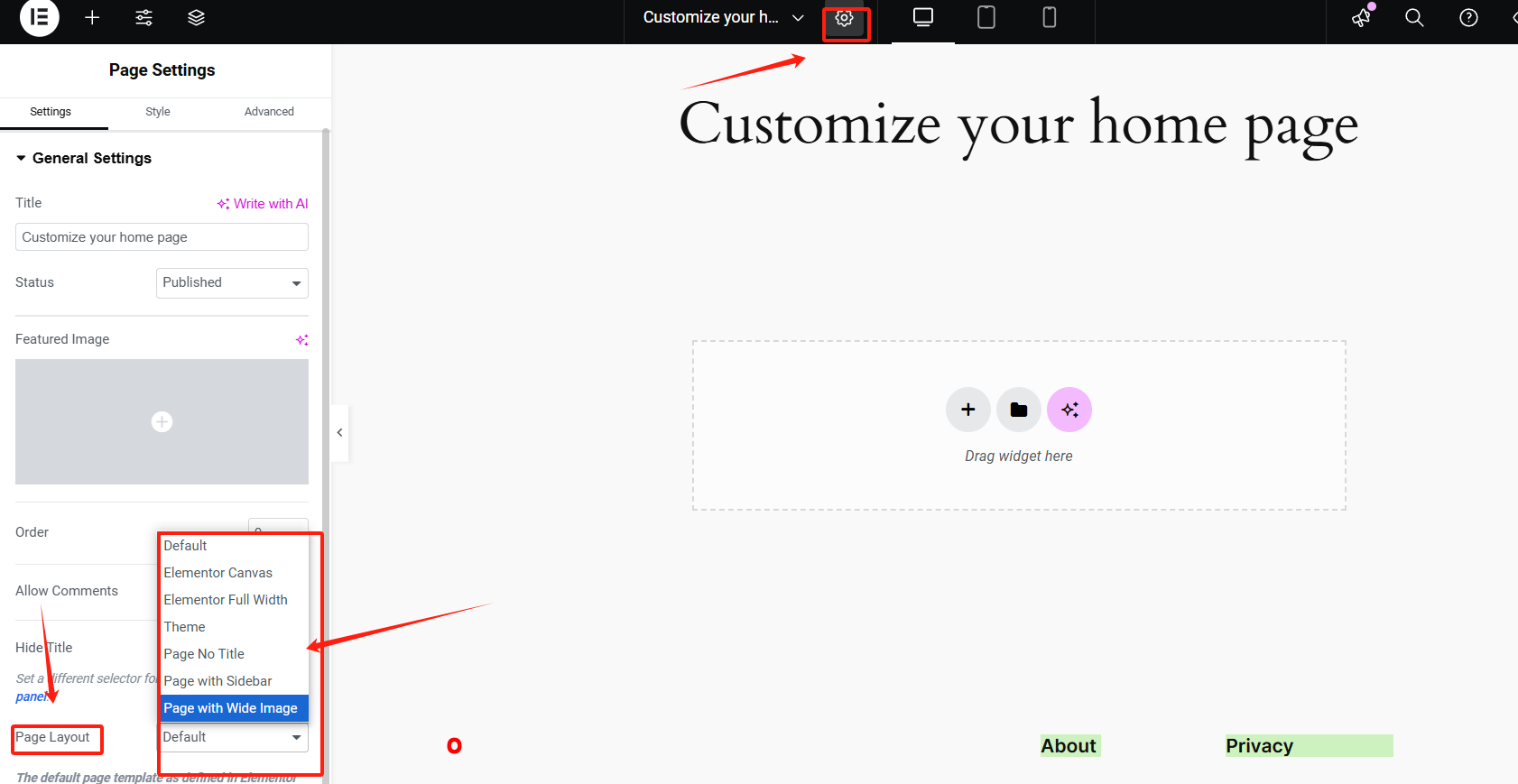Image resolution: width=1518 pixels, height=784 pixels.
Task: Click the Write with AI link
Action: coord(263,204)
